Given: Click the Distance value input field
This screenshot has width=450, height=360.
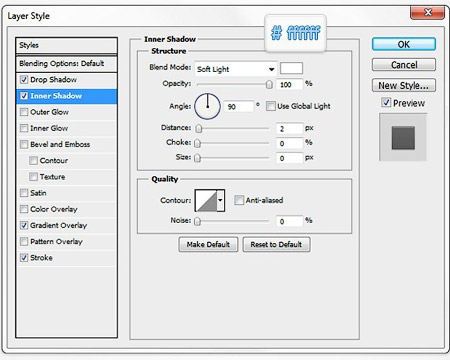Looking at the screenshot, I should pos(289,129).
